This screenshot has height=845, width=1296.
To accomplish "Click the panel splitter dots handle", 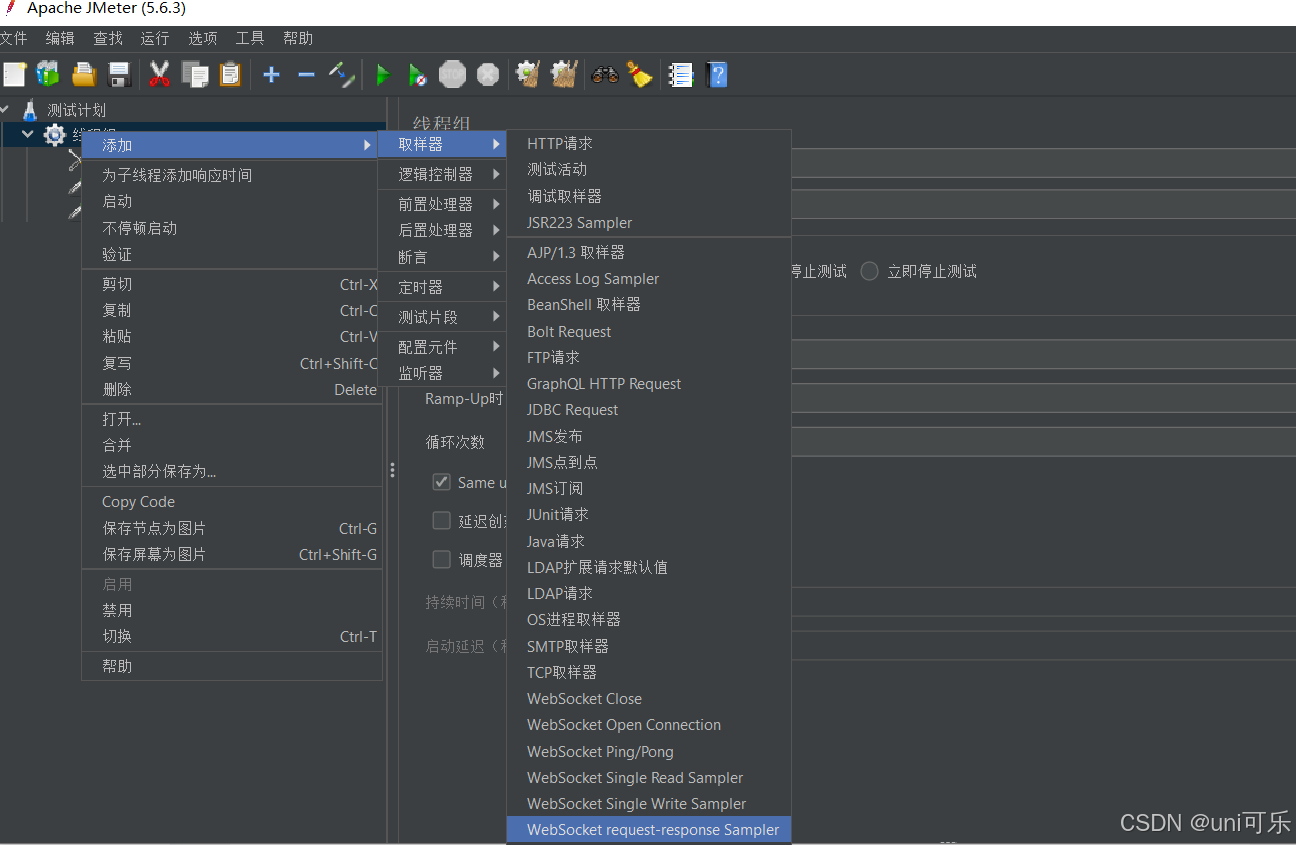I will pos(392,470).
